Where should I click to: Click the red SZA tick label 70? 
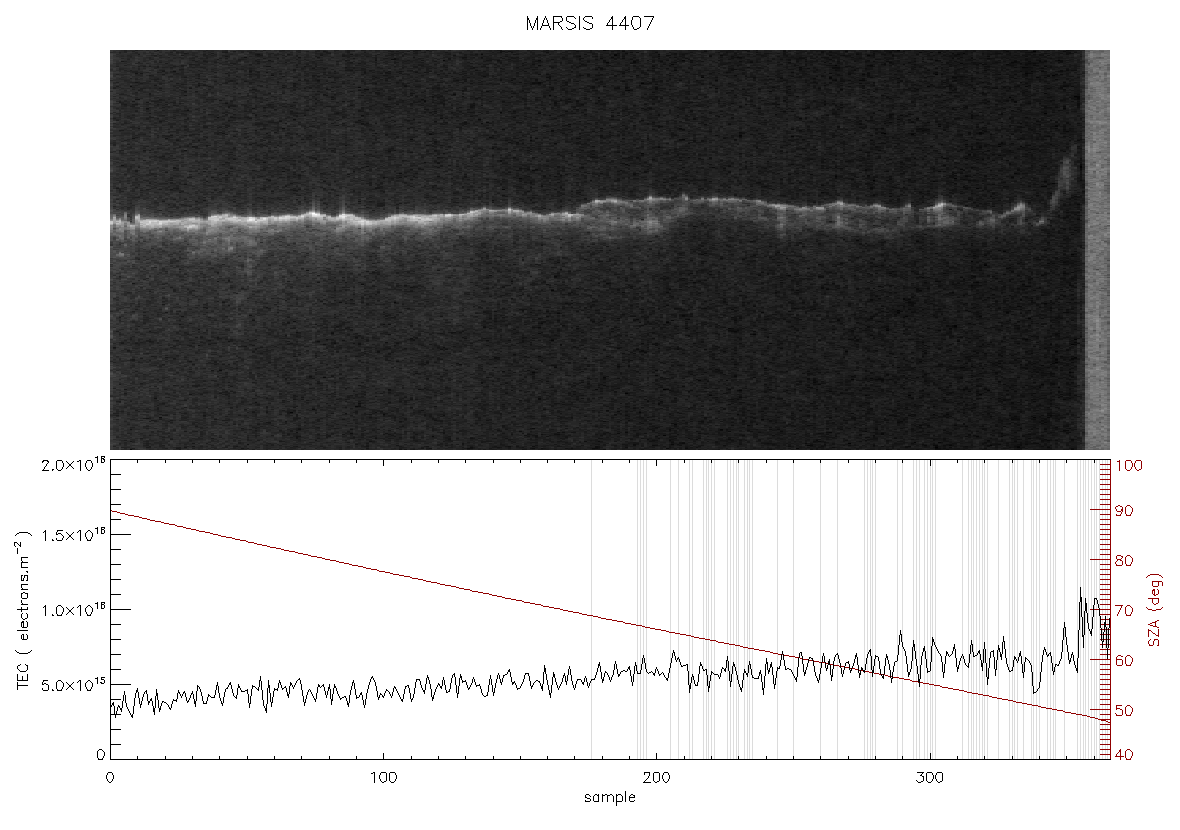click(x=1124, y=610)
